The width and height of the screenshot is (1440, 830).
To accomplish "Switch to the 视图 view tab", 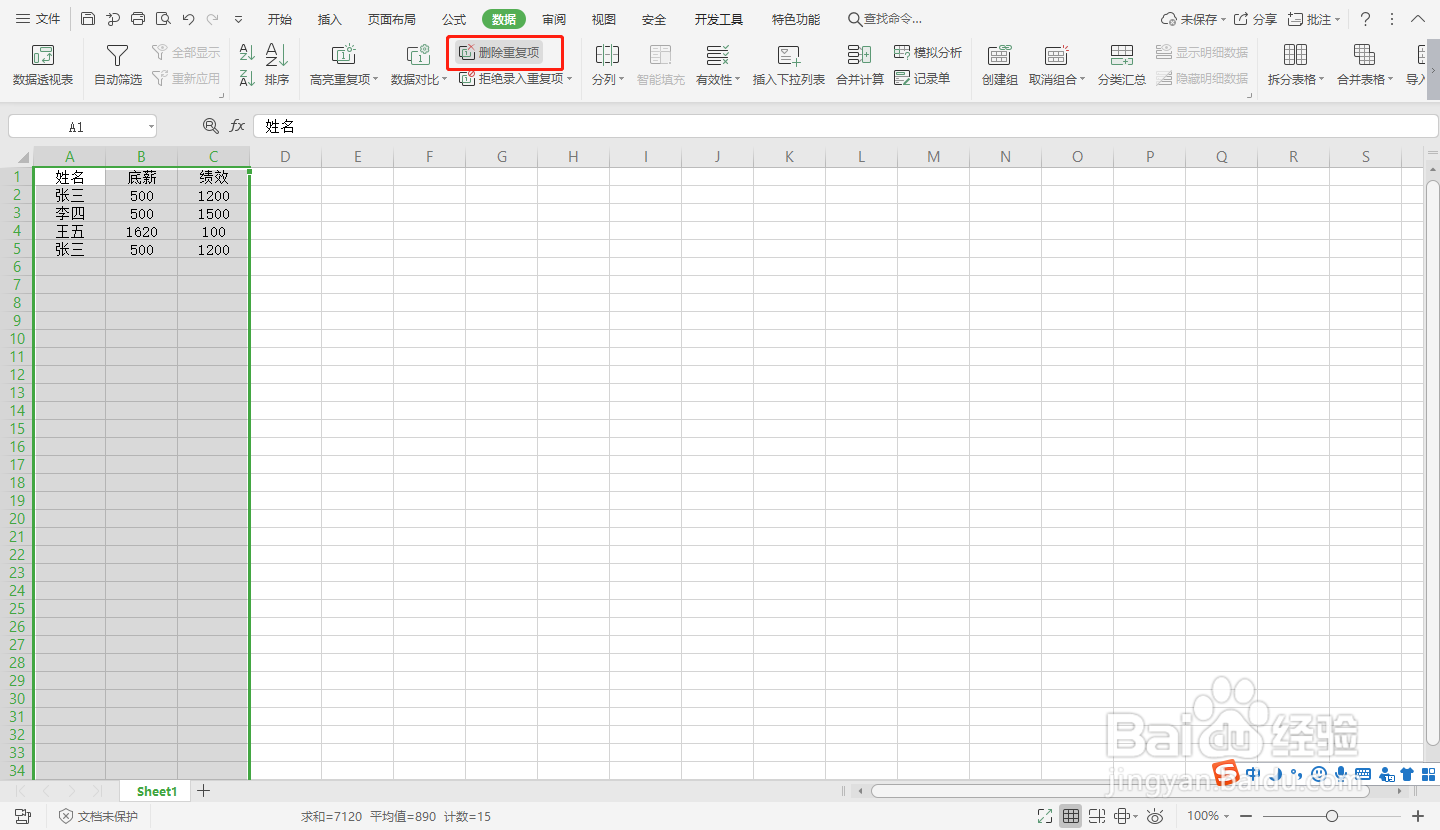I will coord(604,19).
